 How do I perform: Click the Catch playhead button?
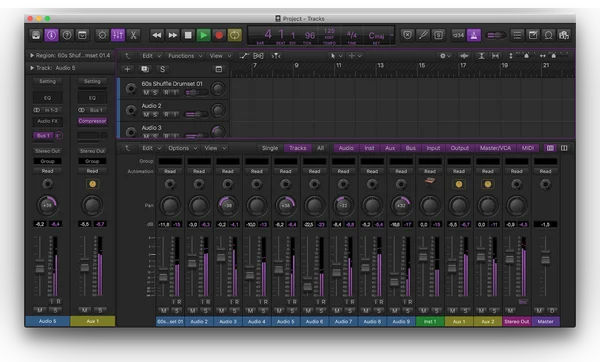(276, 56)
